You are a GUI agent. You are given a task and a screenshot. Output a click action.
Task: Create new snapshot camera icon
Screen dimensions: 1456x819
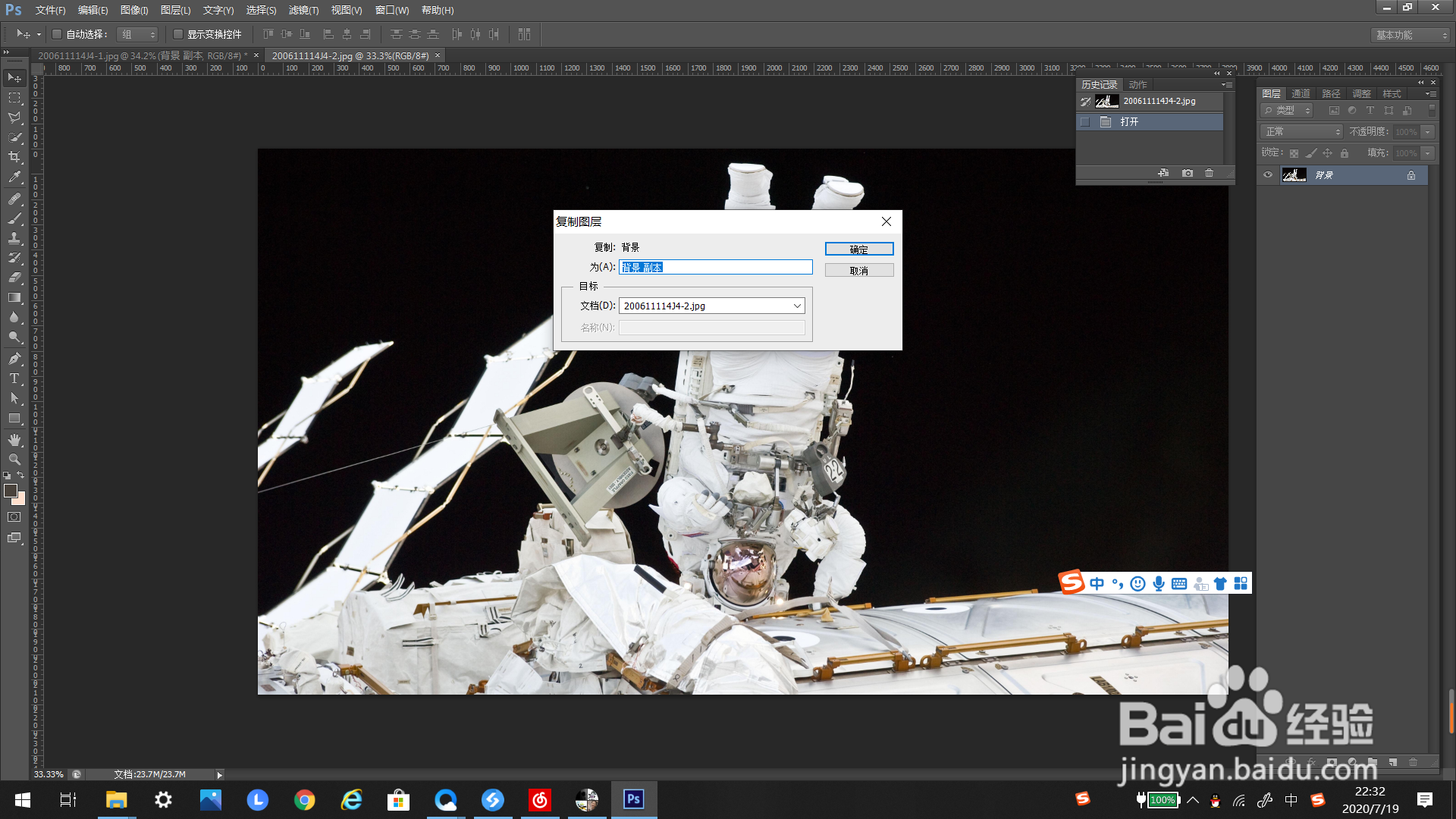pyautogui.click(x=1188, y=174)
